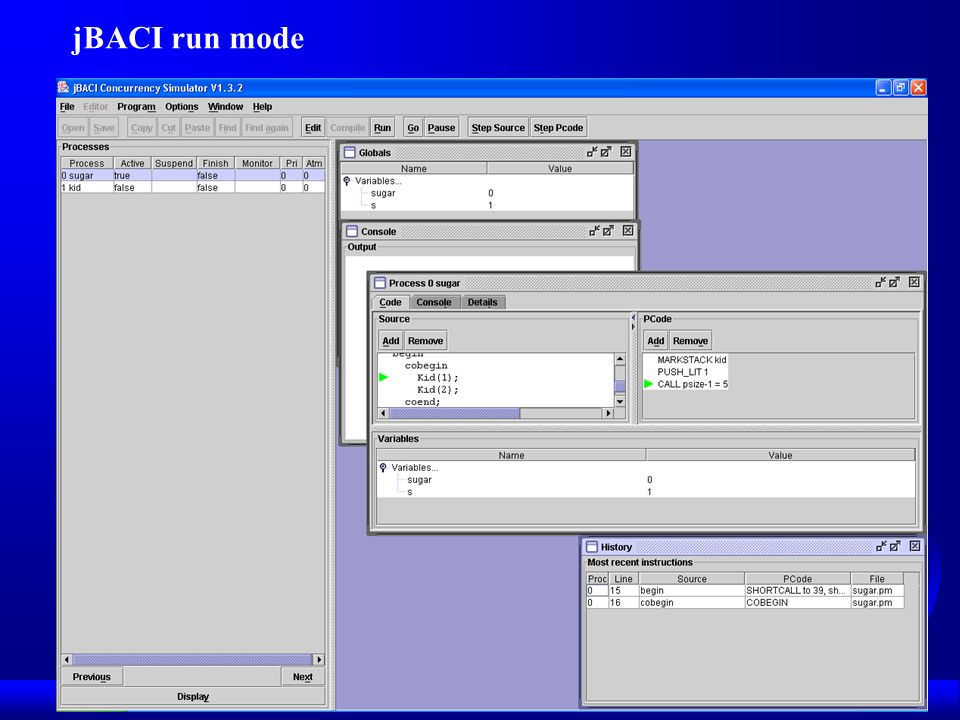The width and height of the screenshot is (960, 720).
Task: Click the Source pane scroll left arrow
Action: 383,413
